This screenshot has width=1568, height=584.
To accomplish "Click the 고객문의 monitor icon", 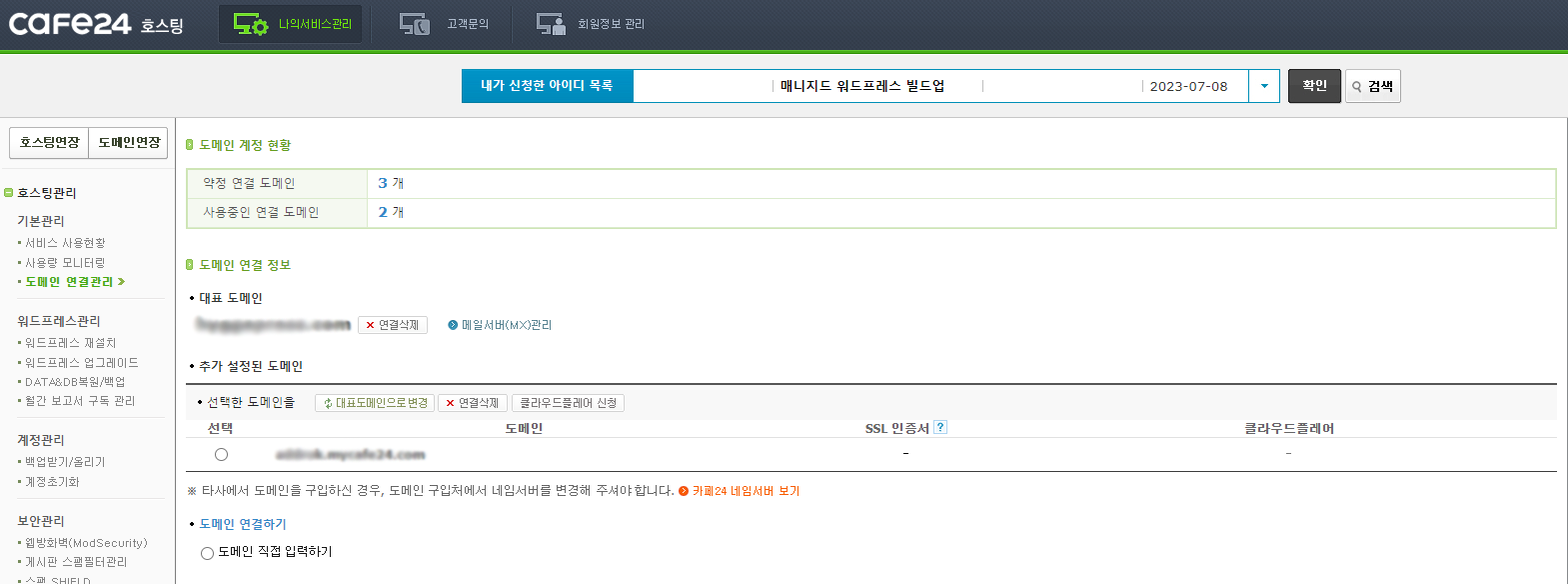I will tap(414, 24).
